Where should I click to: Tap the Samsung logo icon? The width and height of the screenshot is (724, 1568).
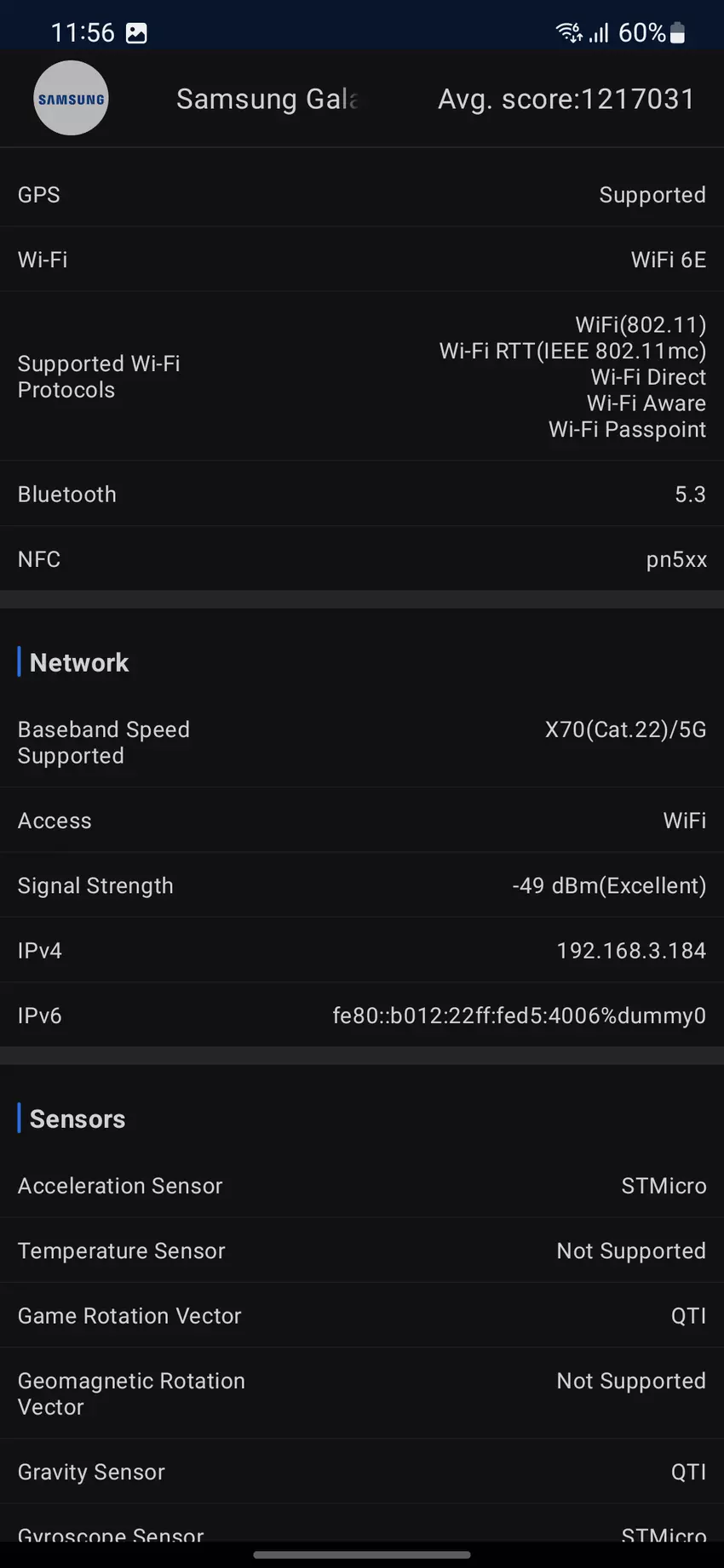click(71, 99)
